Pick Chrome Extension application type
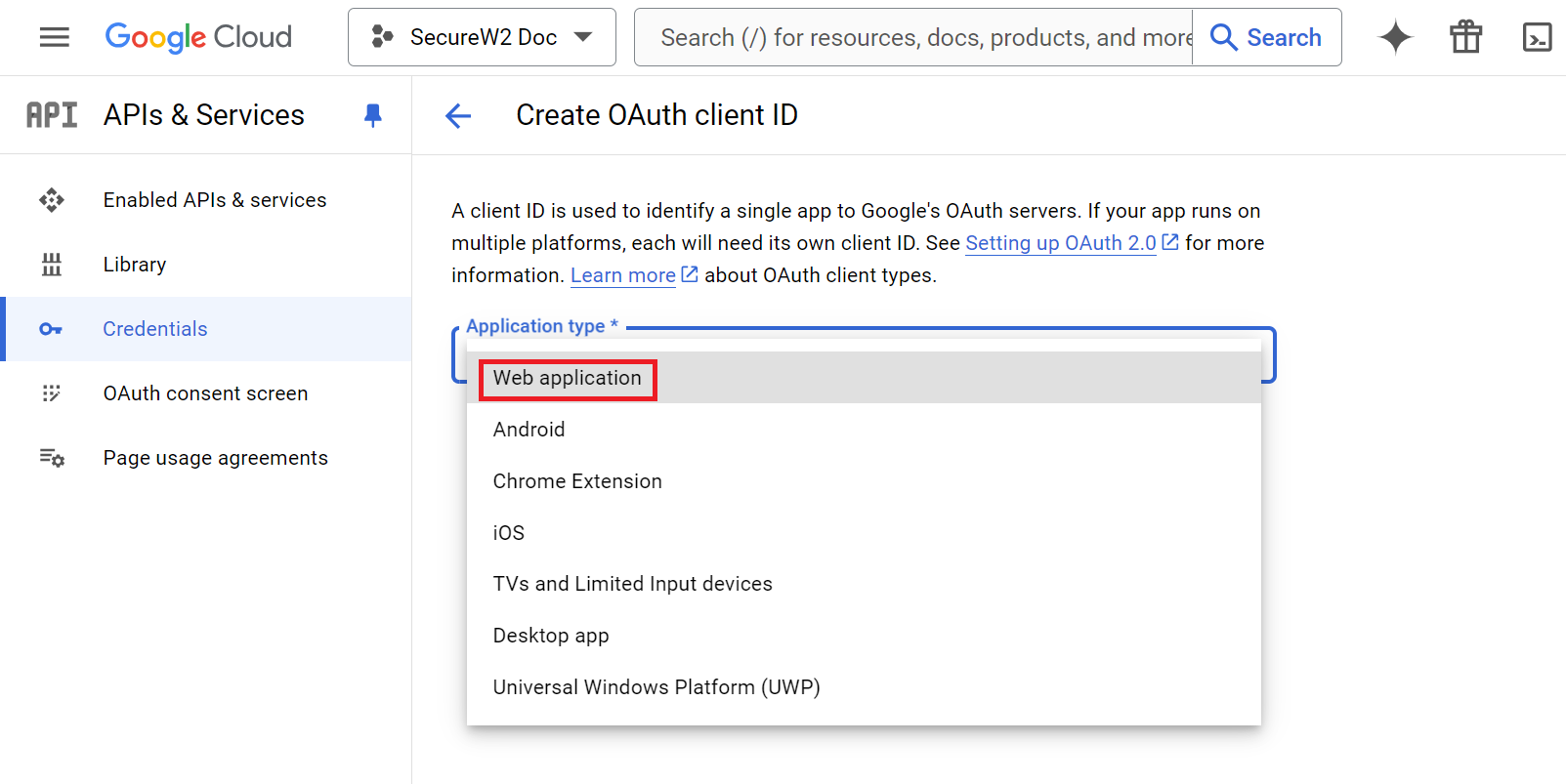 coord(577,481)
